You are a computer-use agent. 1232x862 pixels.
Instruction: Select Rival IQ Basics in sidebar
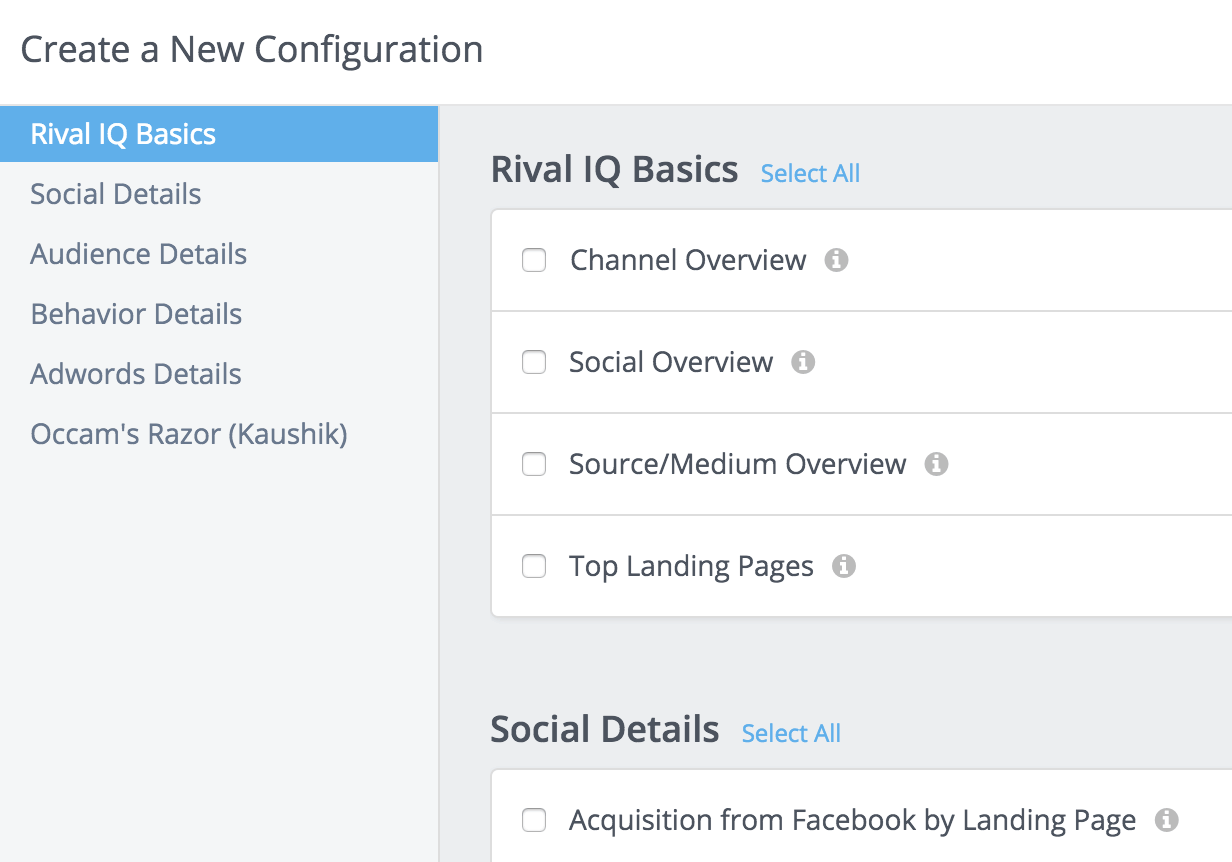219,134
